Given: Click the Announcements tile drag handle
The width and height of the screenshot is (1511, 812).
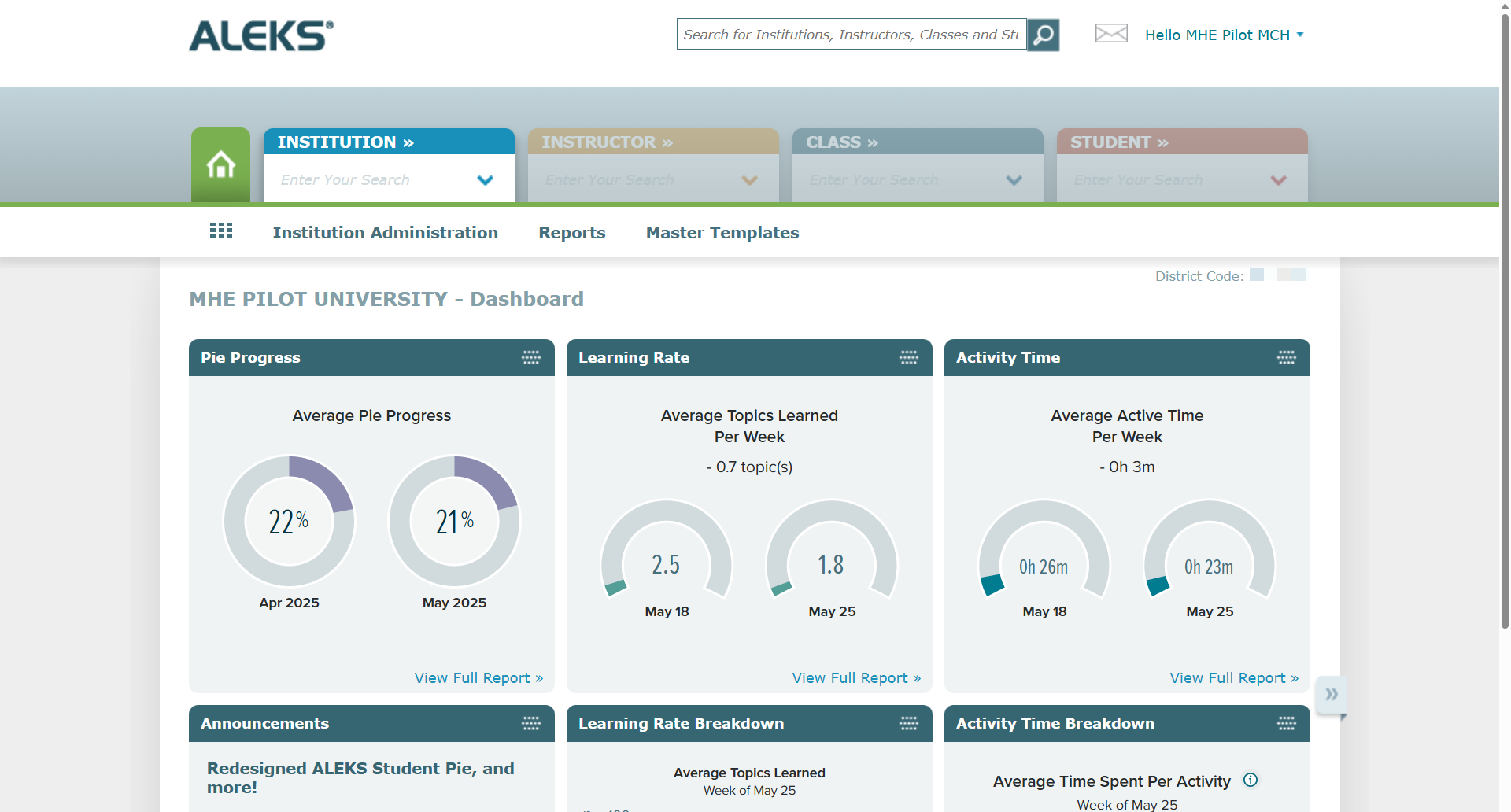Looking at the screenshot, I should tap(531, 724).
